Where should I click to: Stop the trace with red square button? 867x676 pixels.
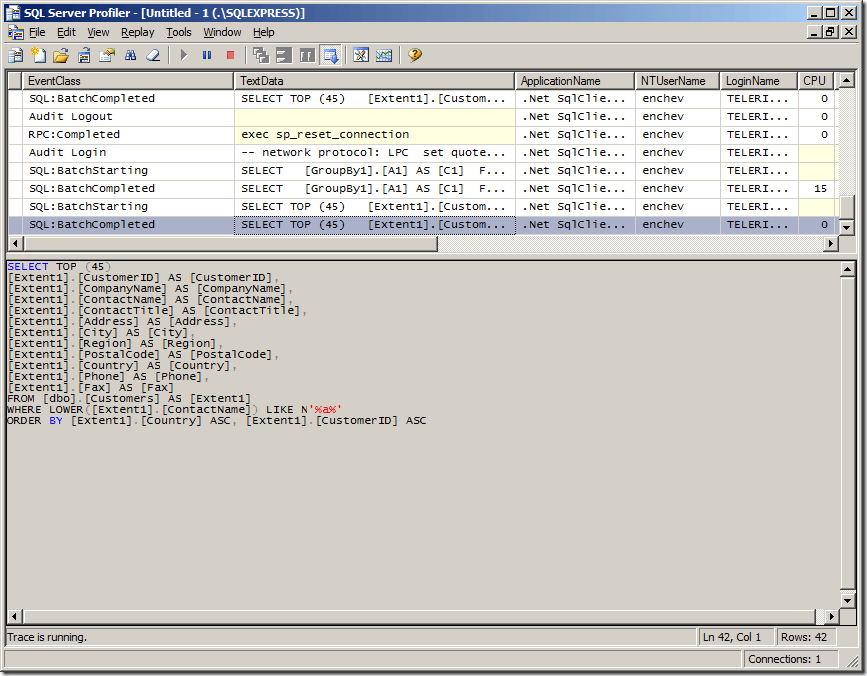pos(231,55)
